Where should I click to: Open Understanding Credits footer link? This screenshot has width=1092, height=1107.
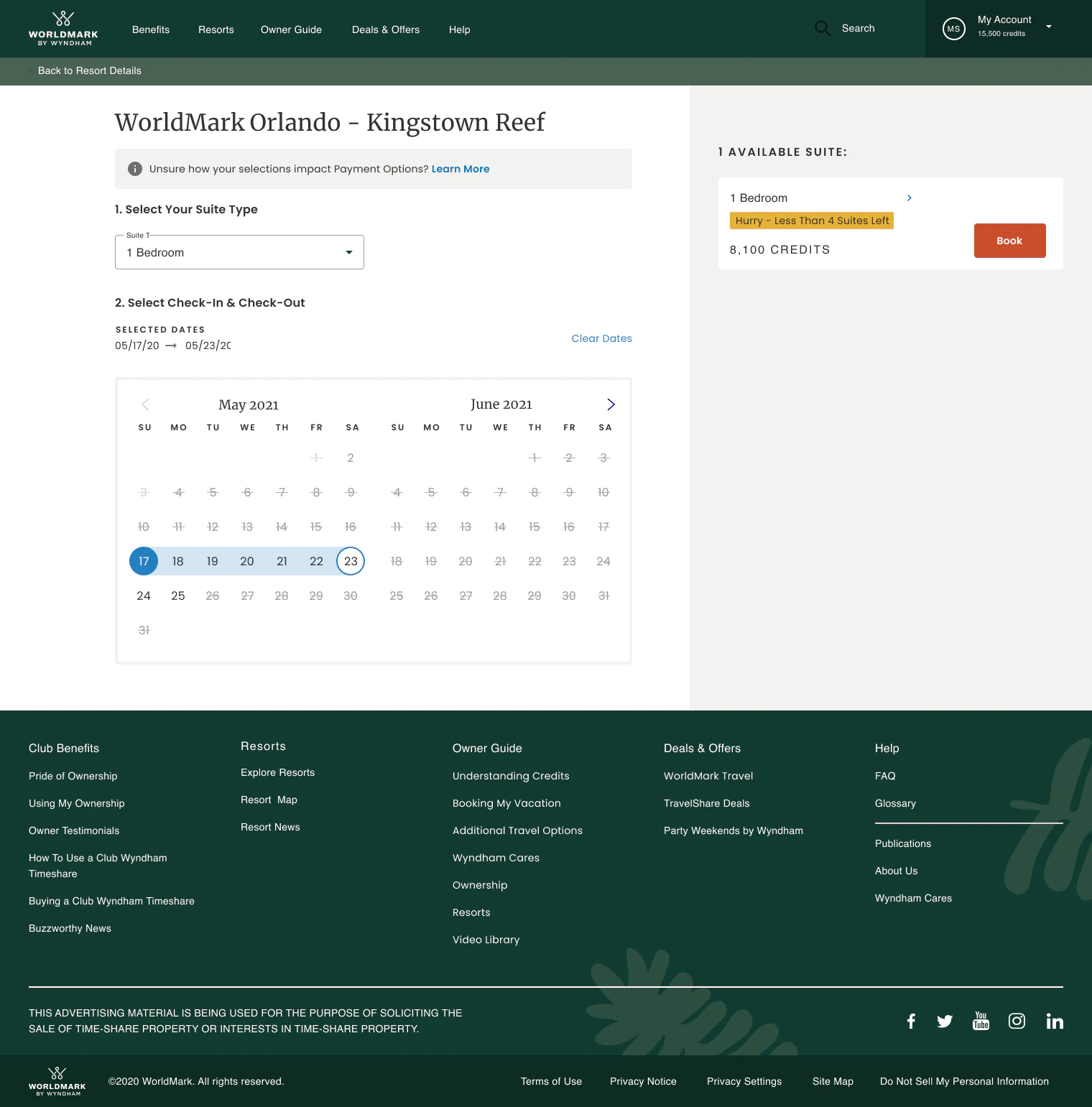pos(511,776)
